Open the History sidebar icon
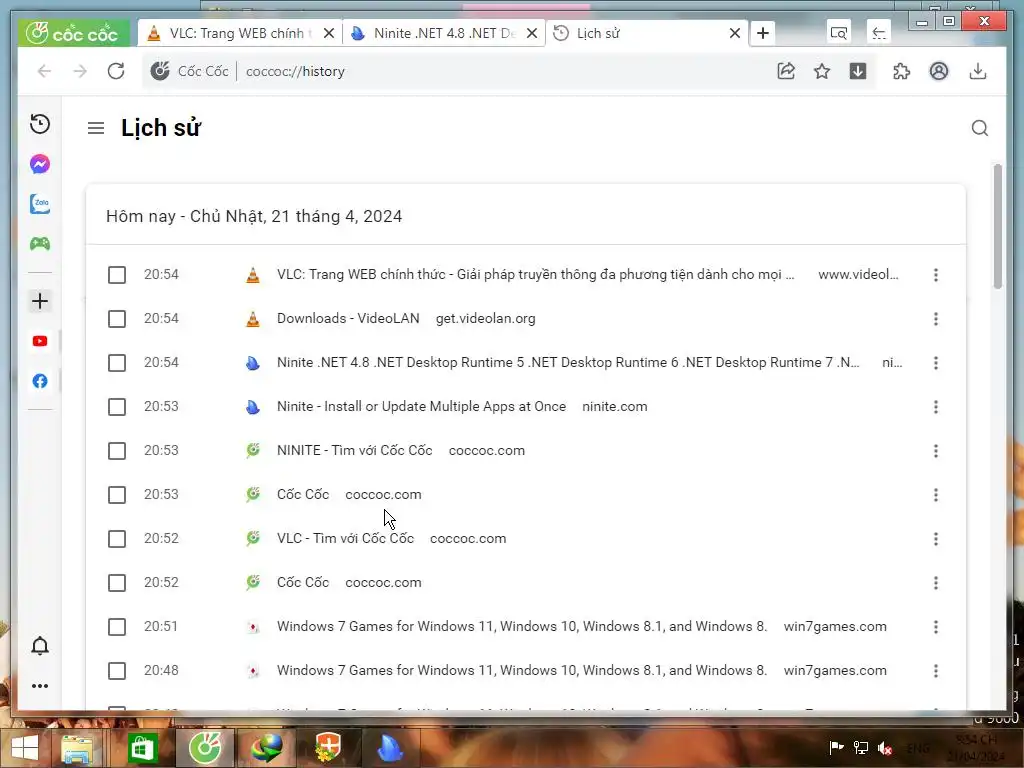This screenshot has width=1024, height=768. pos(40,124)
